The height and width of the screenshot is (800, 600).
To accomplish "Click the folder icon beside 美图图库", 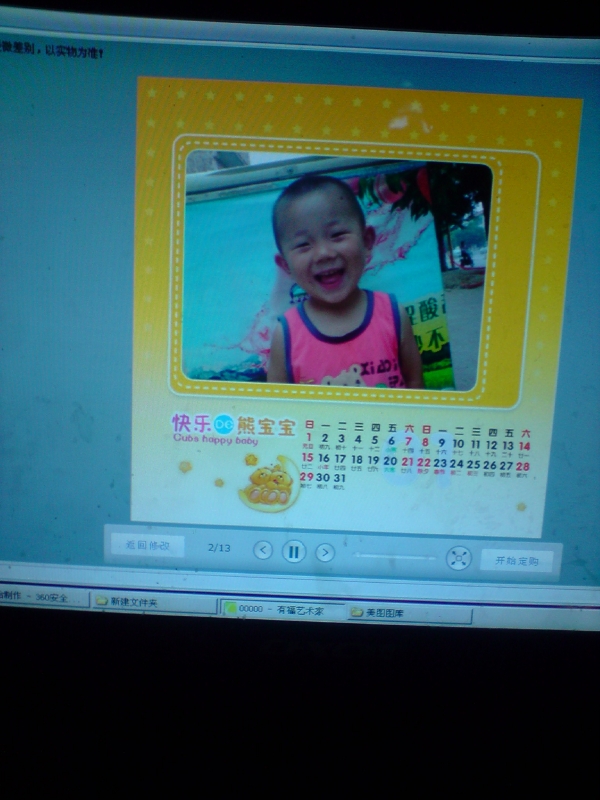I will tap(355, 612).
